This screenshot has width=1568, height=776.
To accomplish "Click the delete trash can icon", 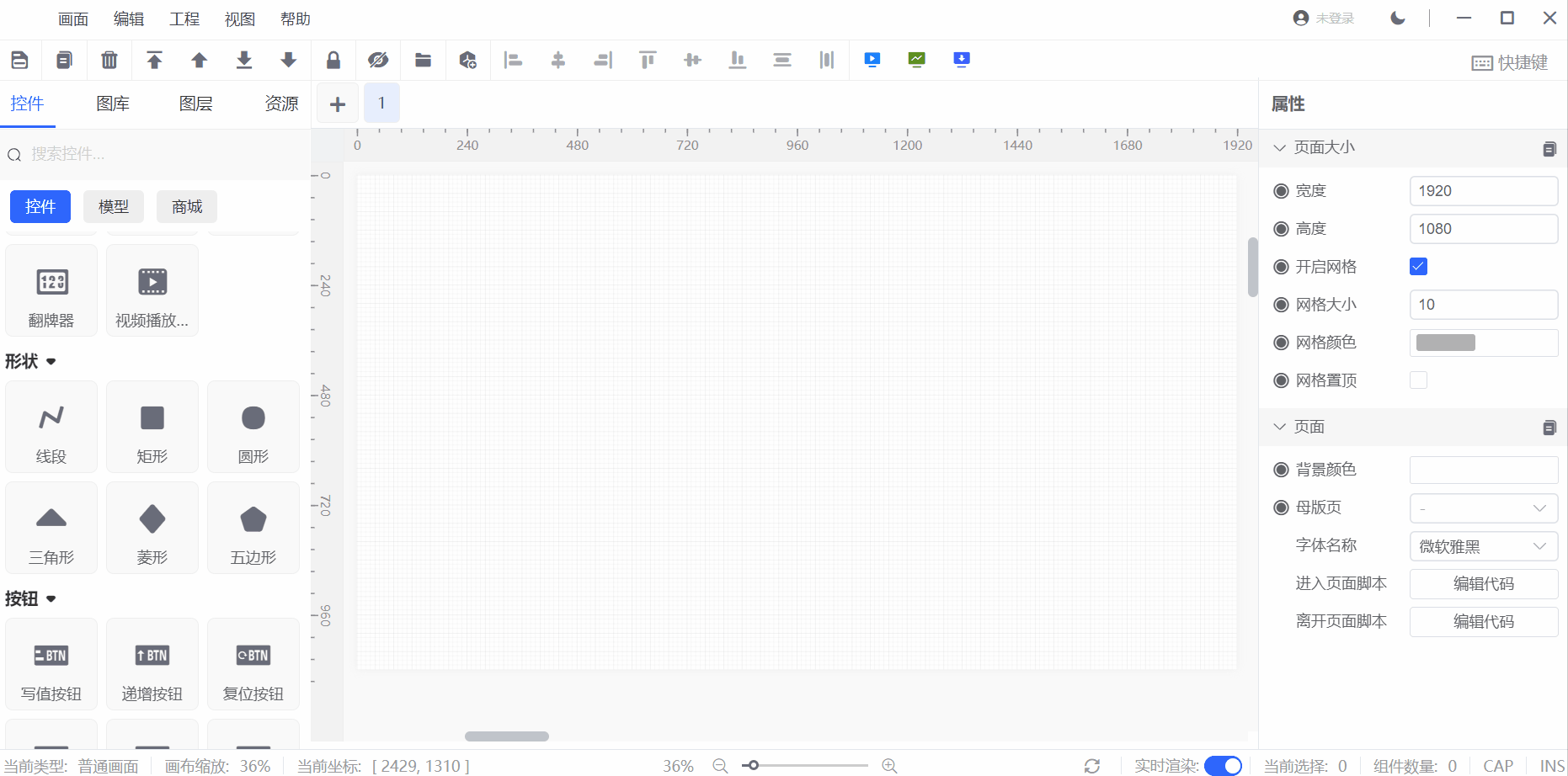I will (x=109, y=60).
